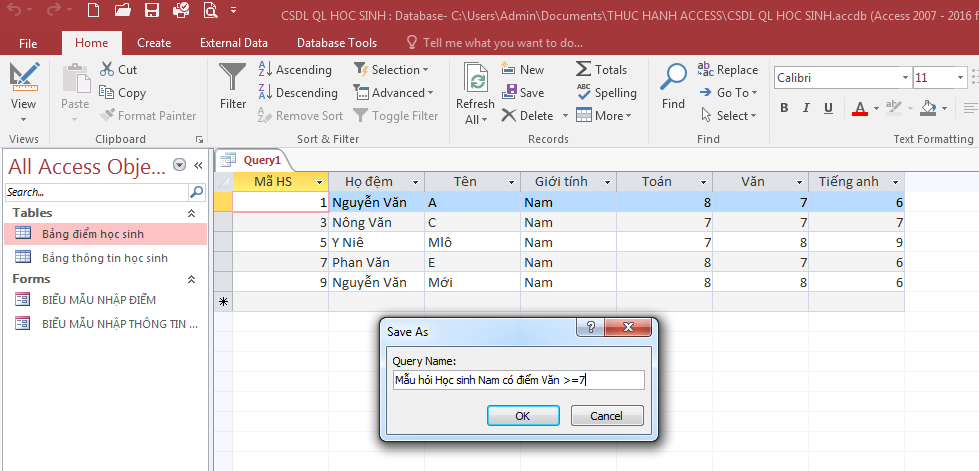Image resolution: width=979 pixels, height=471 pixels.
Task: Open the Go To dropdown
Action: click(x=727, y=92)
